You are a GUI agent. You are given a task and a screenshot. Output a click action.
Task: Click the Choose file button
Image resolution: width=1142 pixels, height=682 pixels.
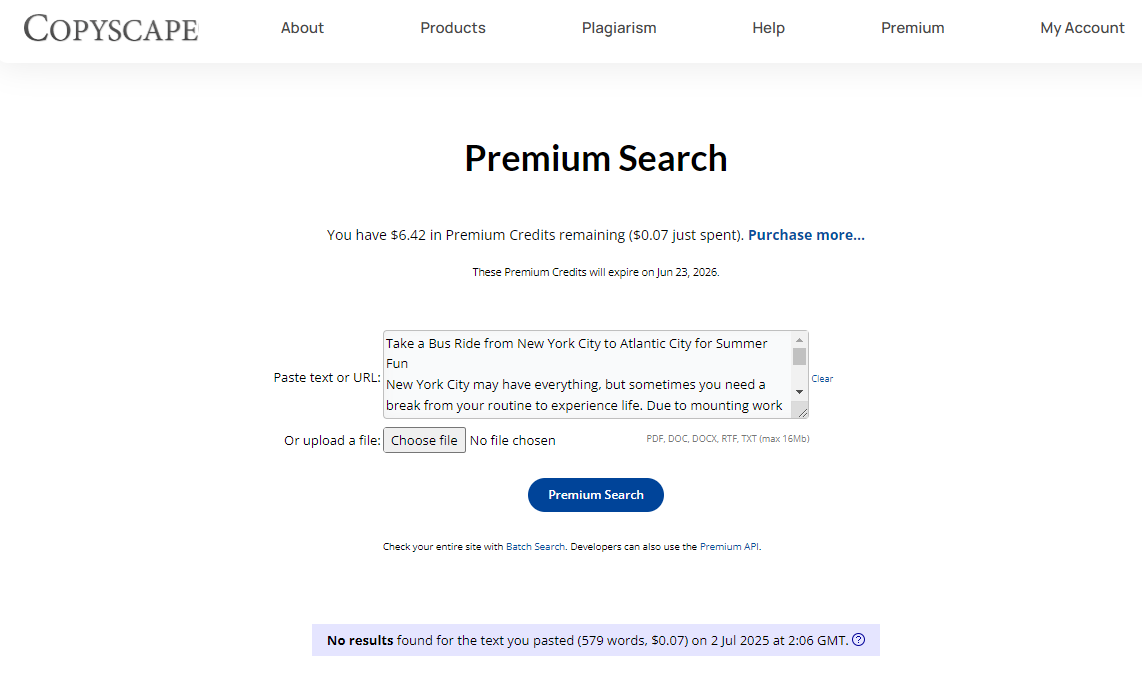point(425,440)
